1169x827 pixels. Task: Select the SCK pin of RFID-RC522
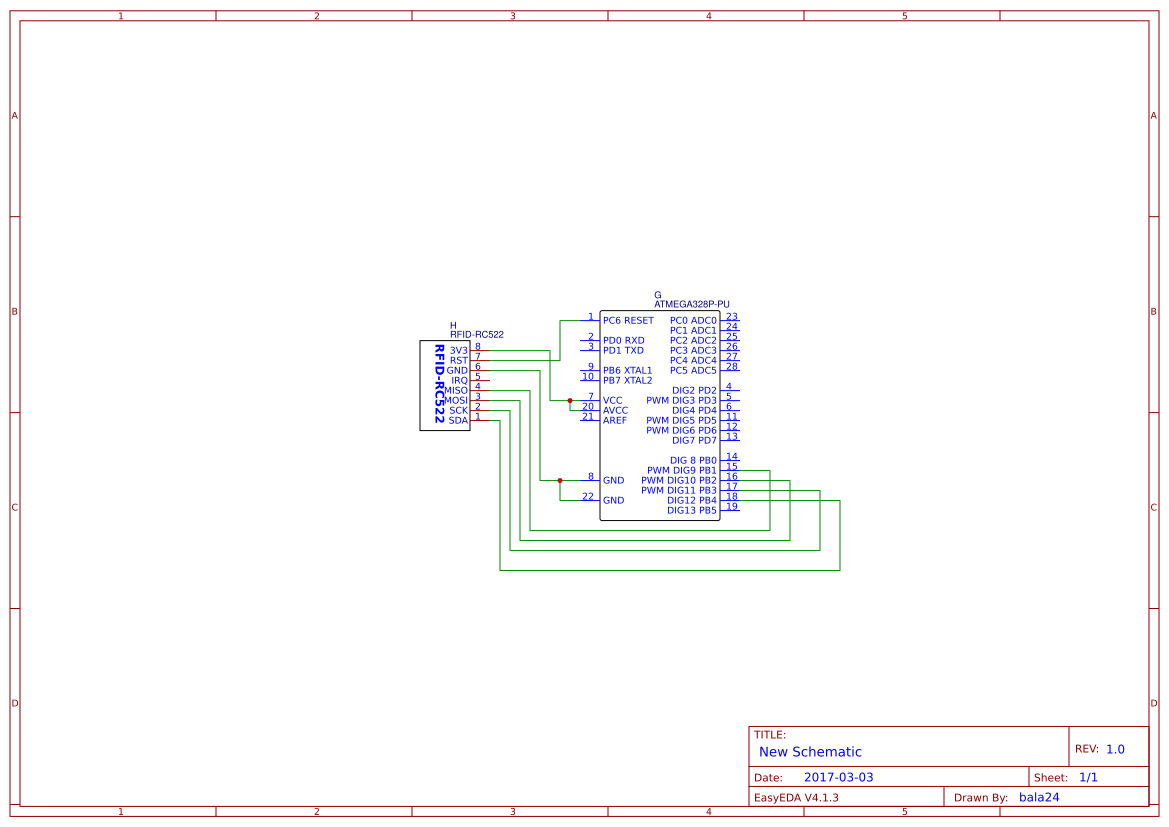(458, 410)
